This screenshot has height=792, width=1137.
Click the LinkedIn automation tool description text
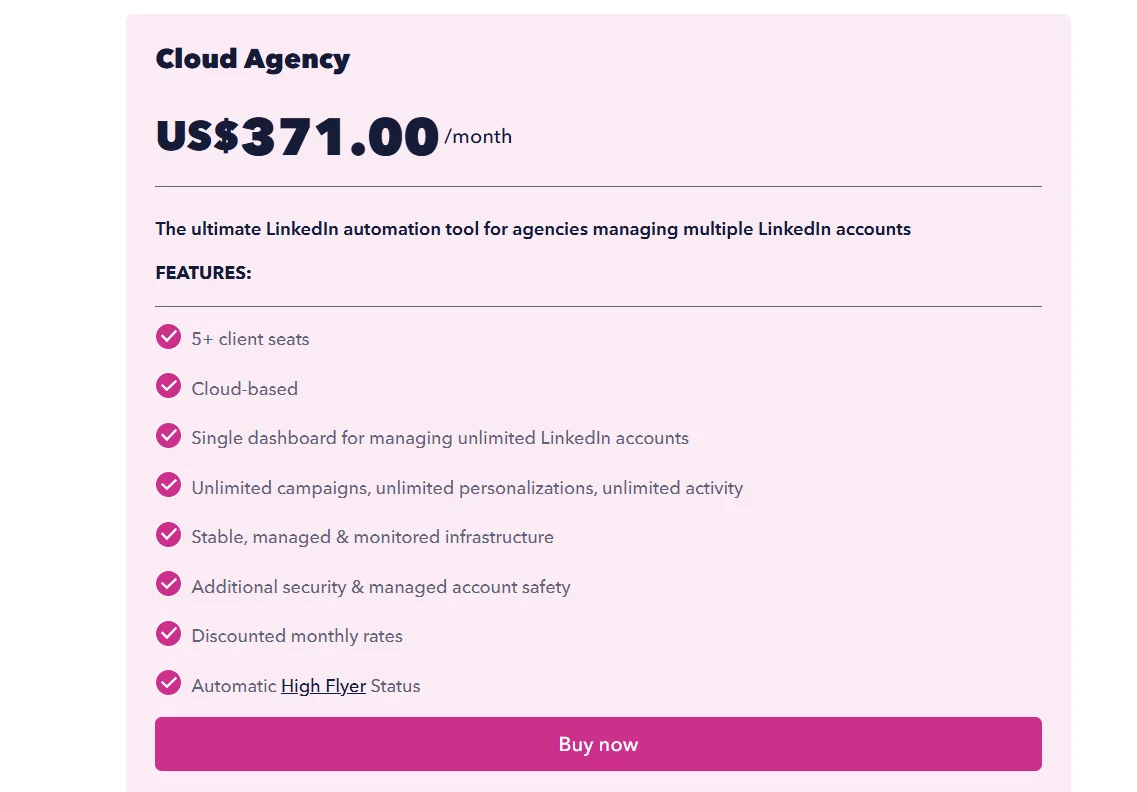tap(532, 229)
